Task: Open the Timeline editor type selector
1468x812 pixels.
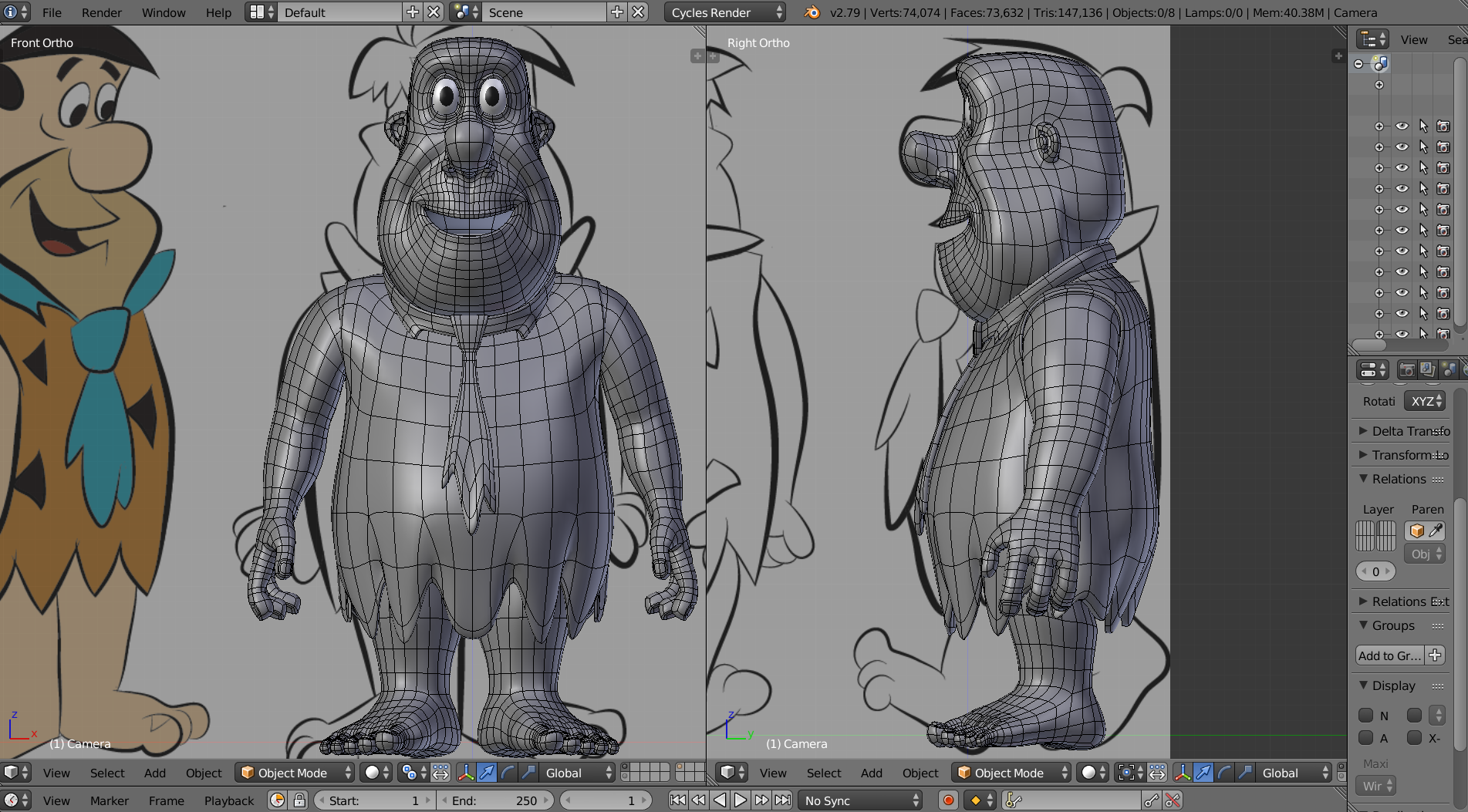Action: [x=16, y=800]
